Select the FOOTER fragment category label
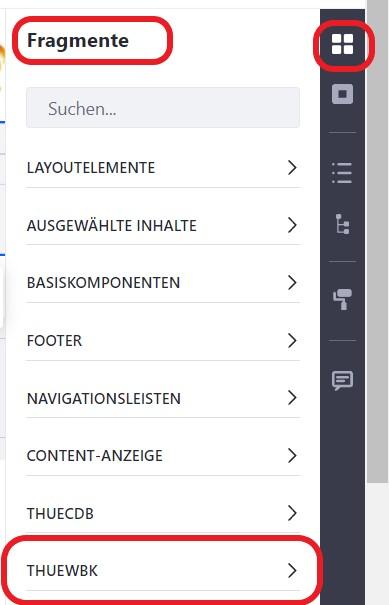This screenshot has height=605, width=389. click(x=54, y=341)
